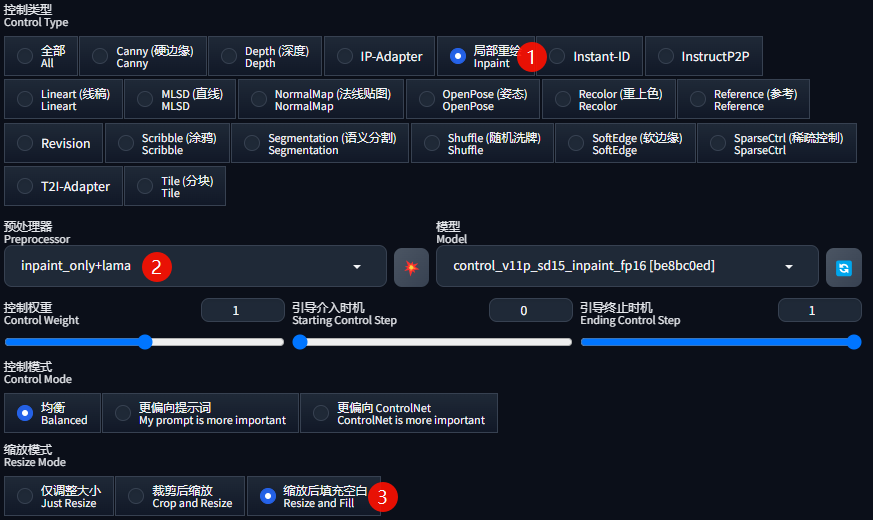
Task: Click the Ending Control Step value field
Action: 820,310
